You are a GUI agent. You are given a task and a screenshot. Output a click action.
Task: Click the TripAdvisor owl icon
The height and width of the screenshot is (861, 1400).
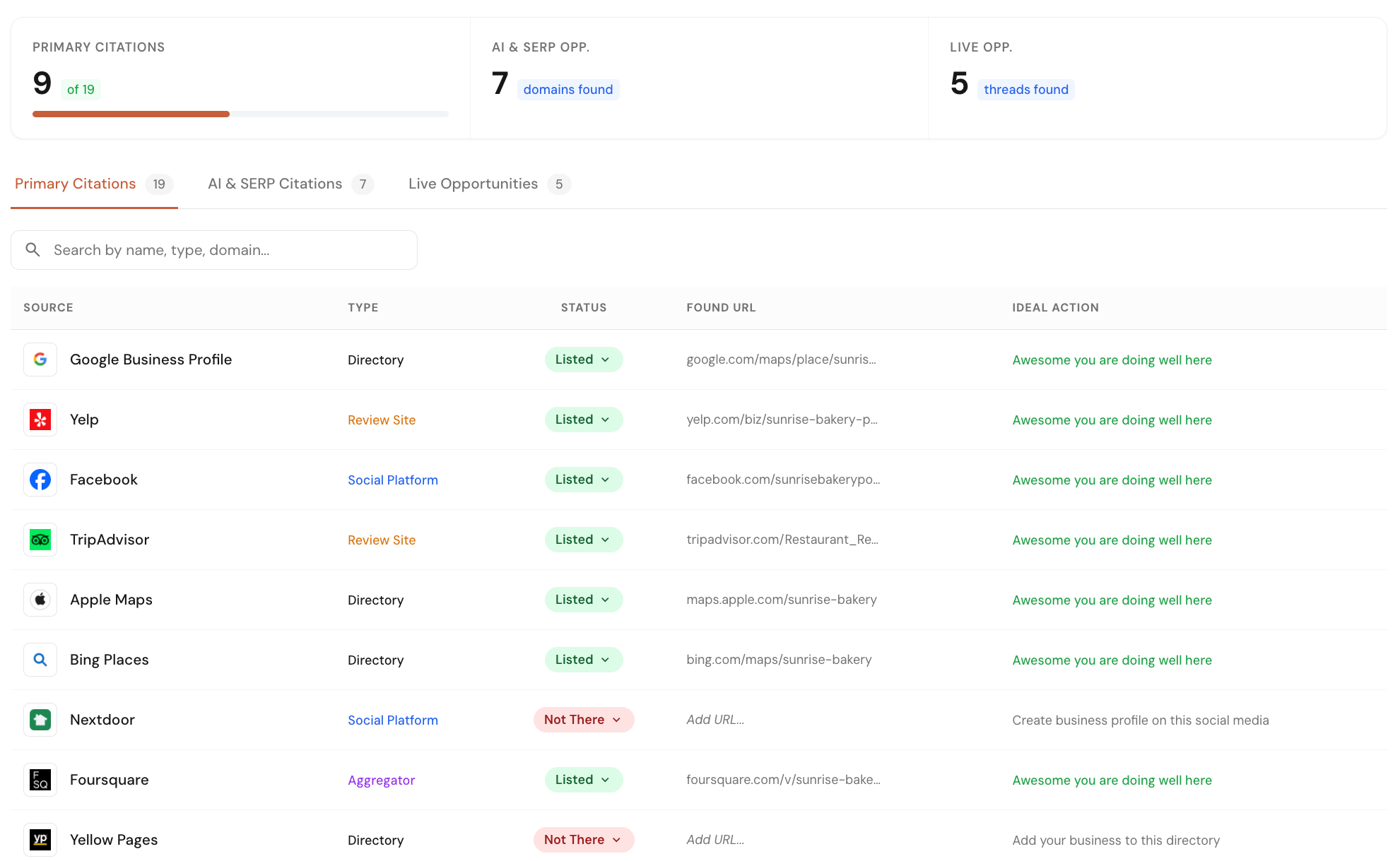[40, 540]
